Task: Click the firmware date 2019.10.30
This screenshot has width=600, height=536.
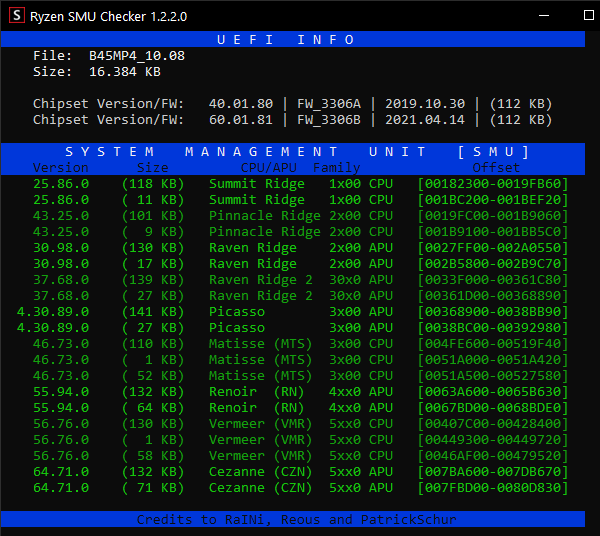Action: pos(425,104)
